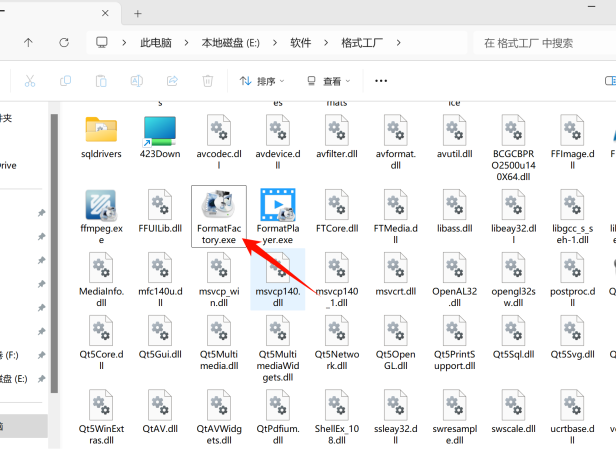Click the computer icon in address bar
The height and width of the screenshot is (462, 616).
[102, 42]
